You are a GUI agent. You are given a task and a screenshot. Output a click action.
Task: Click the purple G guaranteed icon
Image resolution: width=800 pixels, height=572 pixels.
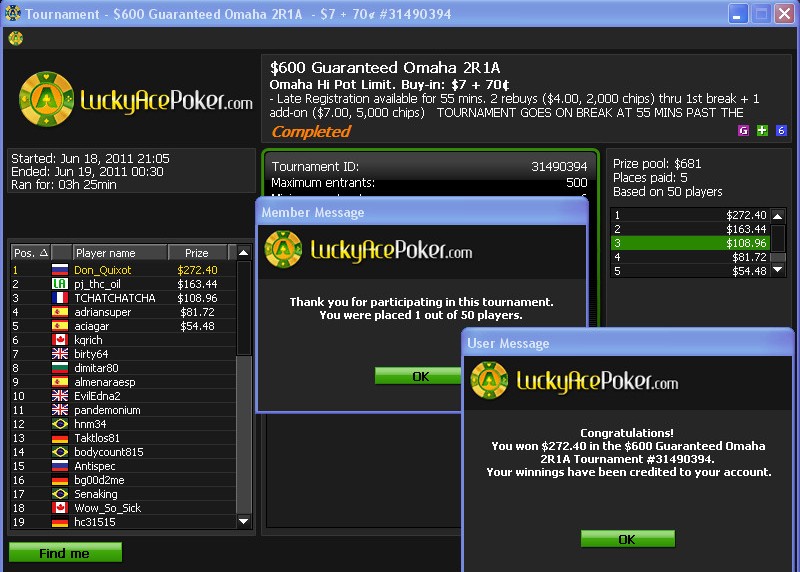click(x=743, y=131)
